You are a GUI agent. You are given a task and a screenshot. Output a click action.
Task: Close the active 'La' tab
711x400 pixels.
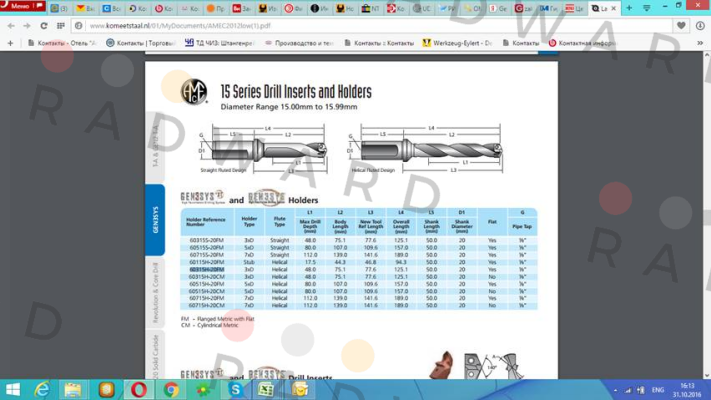(x=614, y=8)
